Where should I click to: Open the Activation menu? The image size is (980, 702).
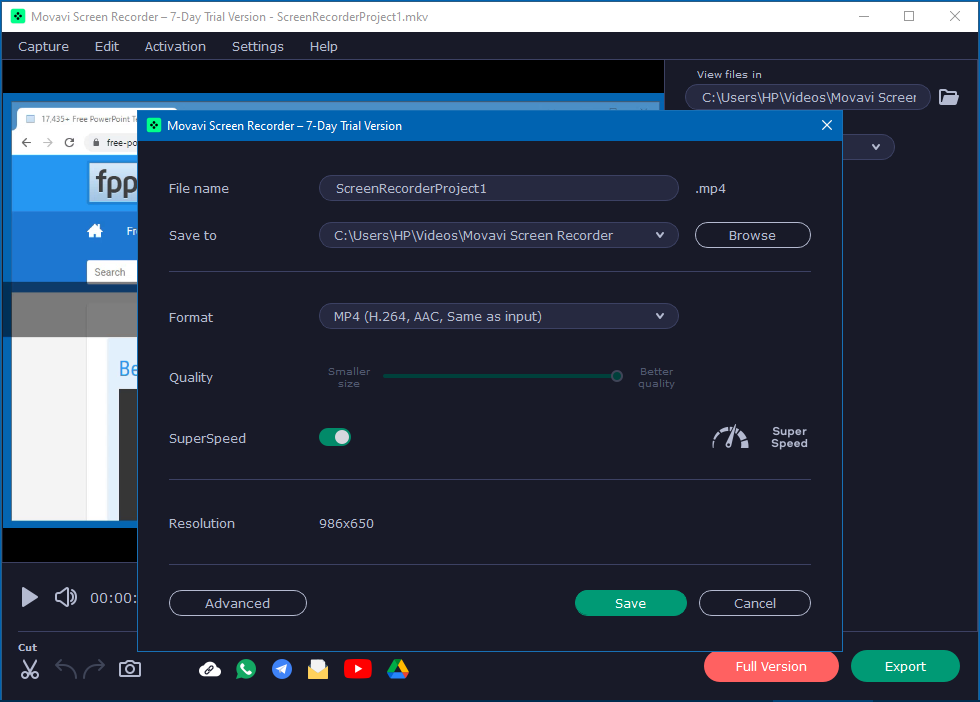(x=175, y=46)
